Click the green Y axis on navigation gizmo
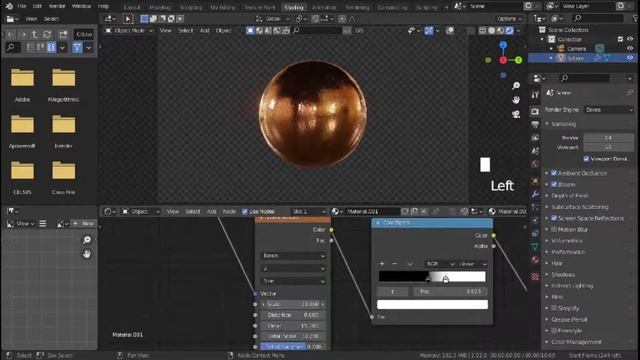Image resolution: width=640 pixels, height=360 pixels. coord(518,60)
